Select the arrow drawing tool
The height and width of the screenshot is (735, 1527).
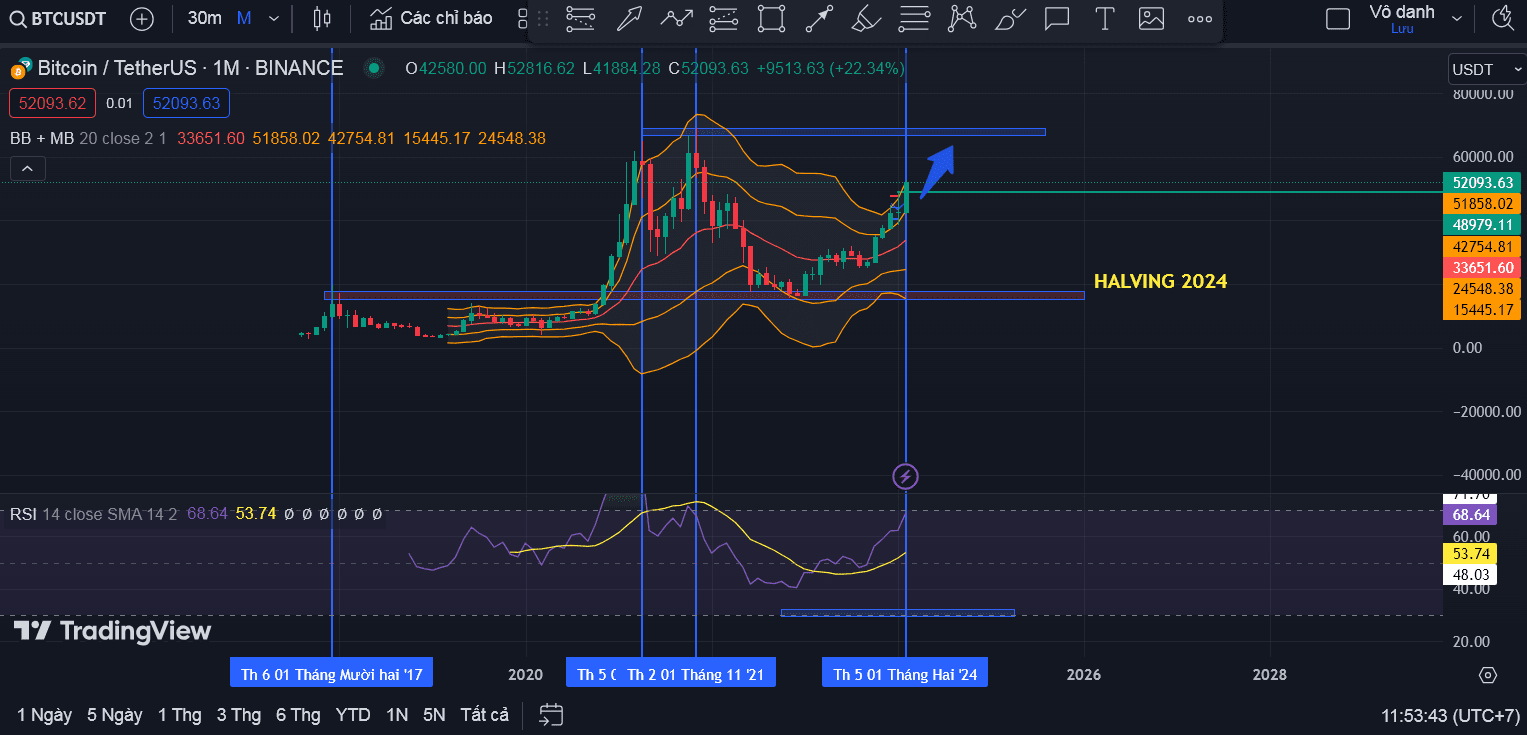pos(629,18)
